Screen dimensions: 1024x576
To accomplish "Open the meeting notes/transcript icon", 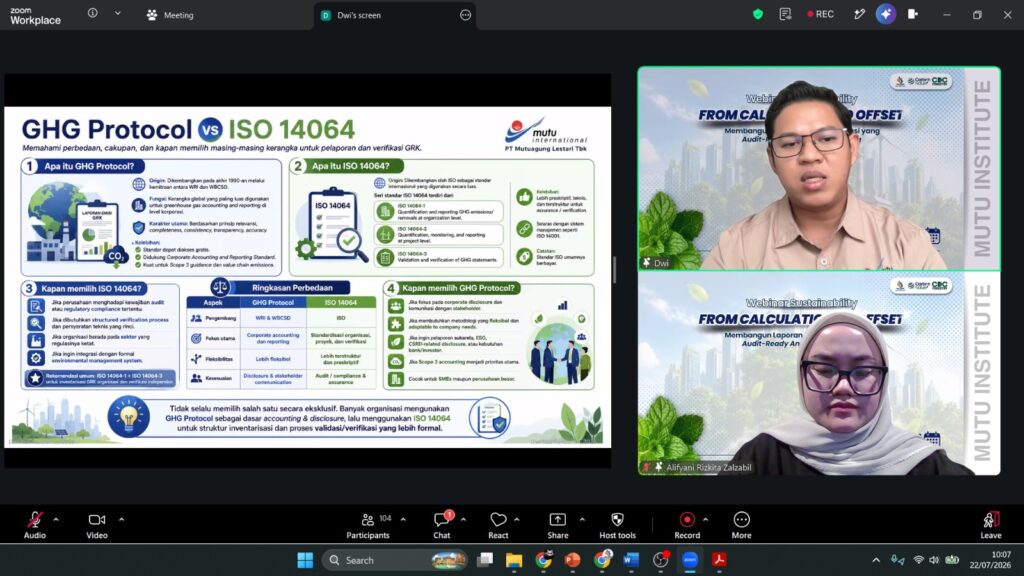I will [786, 14].
